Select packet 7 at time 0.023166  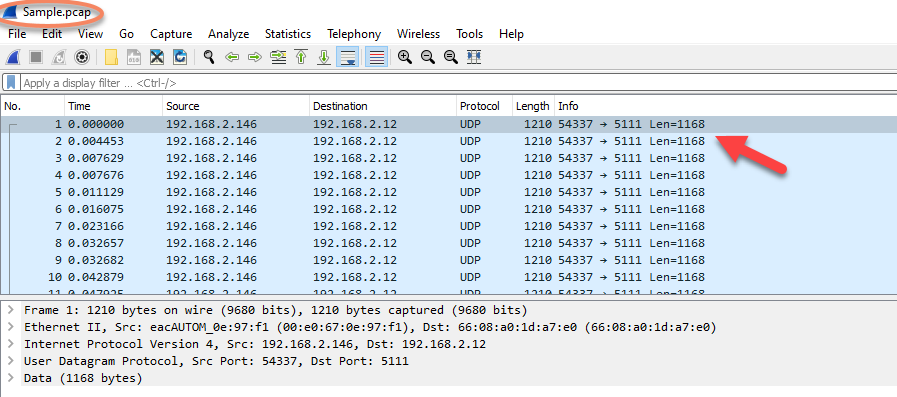(x=448, y=226)
